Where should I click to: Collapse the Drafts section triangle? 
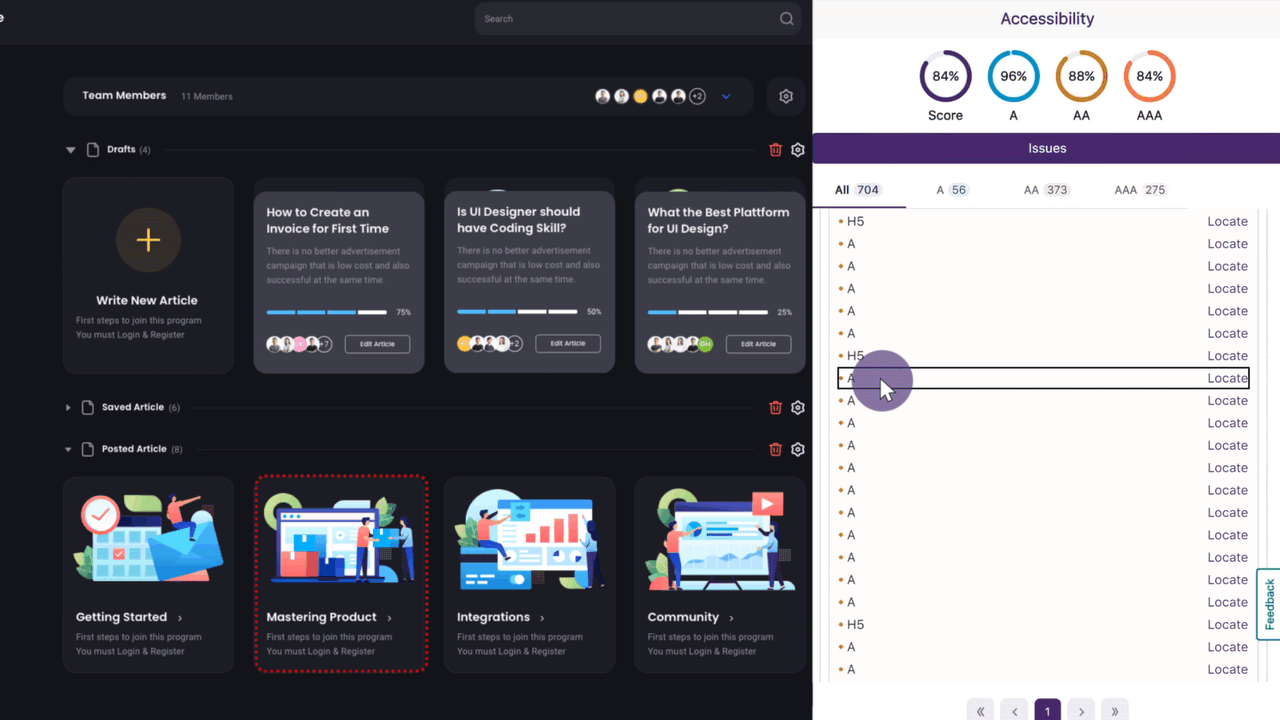70,149
